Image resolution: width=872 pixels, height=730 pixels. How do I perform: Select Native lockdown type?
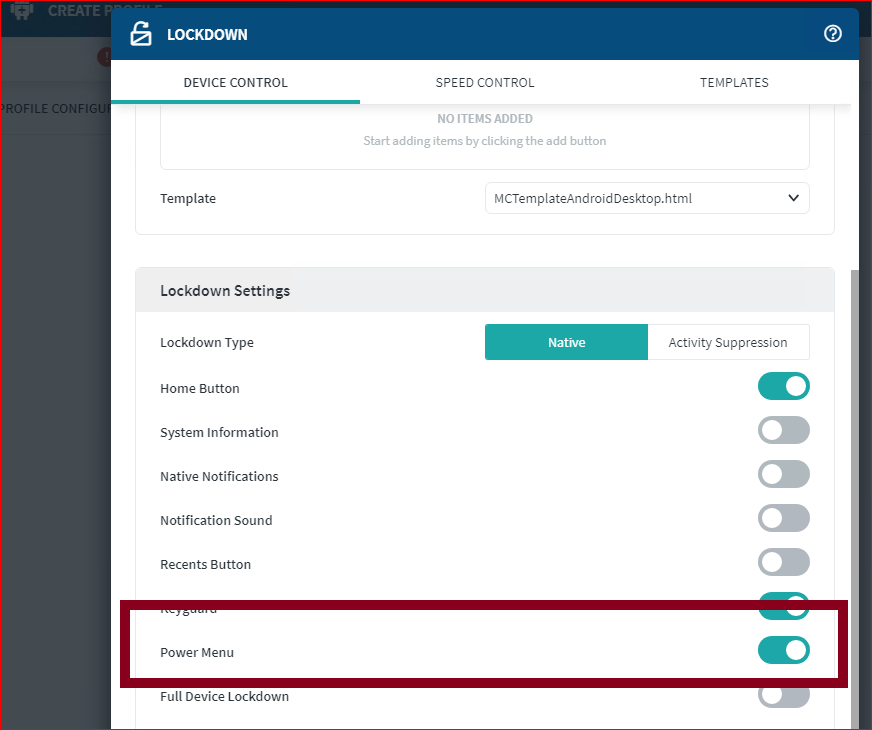[x=566, y=342]
